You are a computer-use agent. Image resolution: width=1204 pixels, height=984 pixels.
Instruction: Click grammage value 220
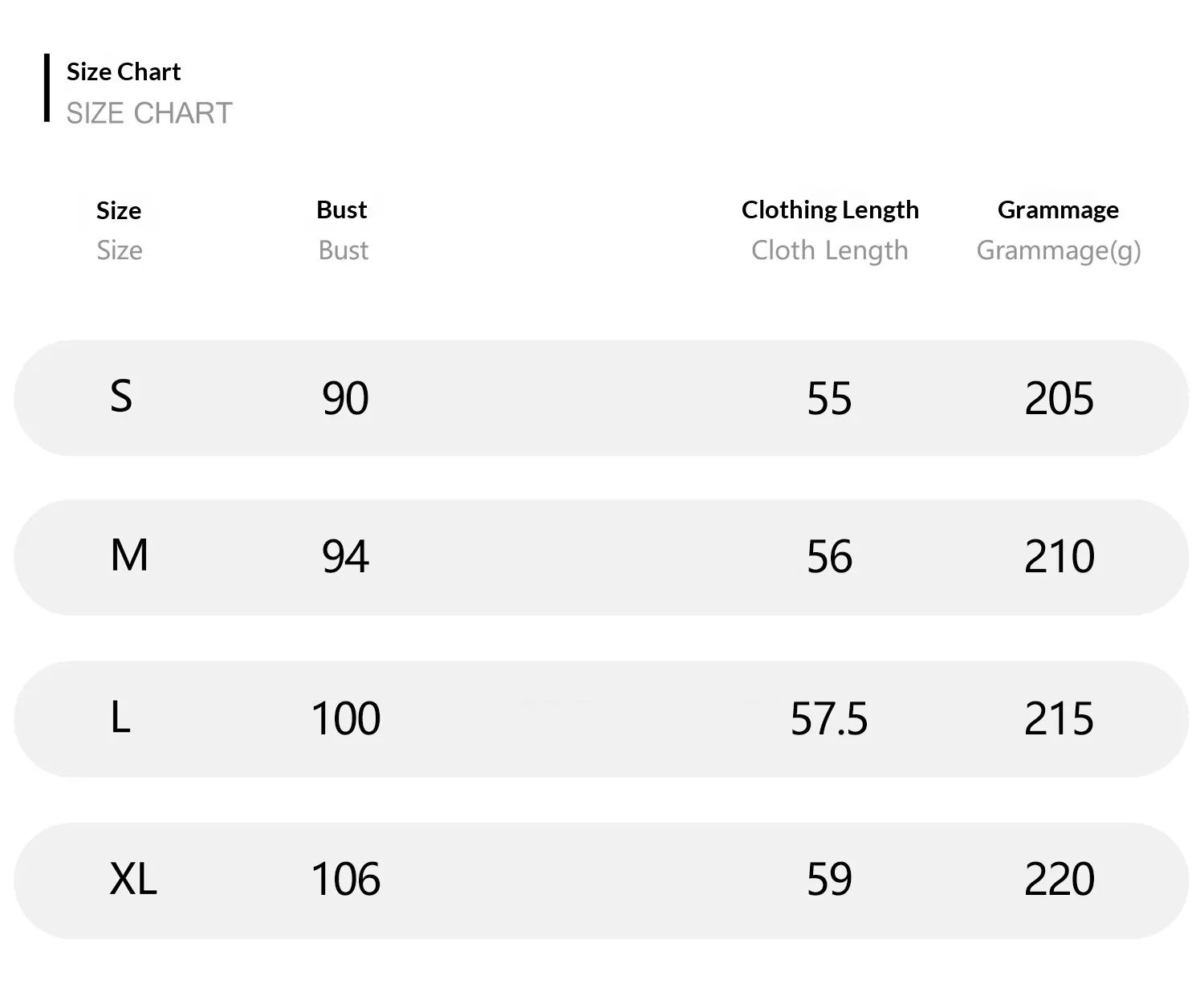pos(1060,880)
